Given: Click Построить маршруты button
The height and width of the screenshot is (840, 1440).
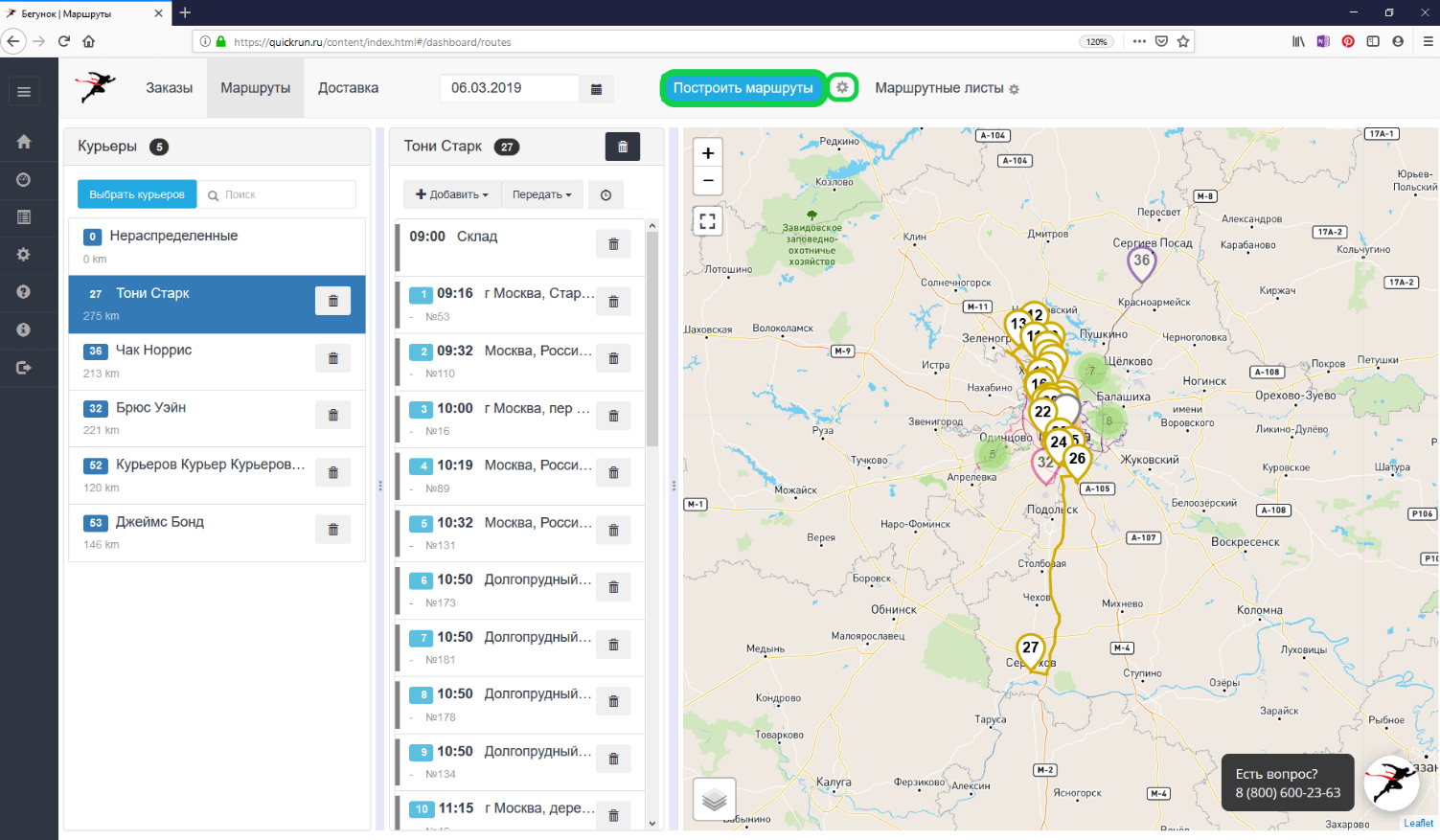Looking at the screenshot, I should click(743, 88).
